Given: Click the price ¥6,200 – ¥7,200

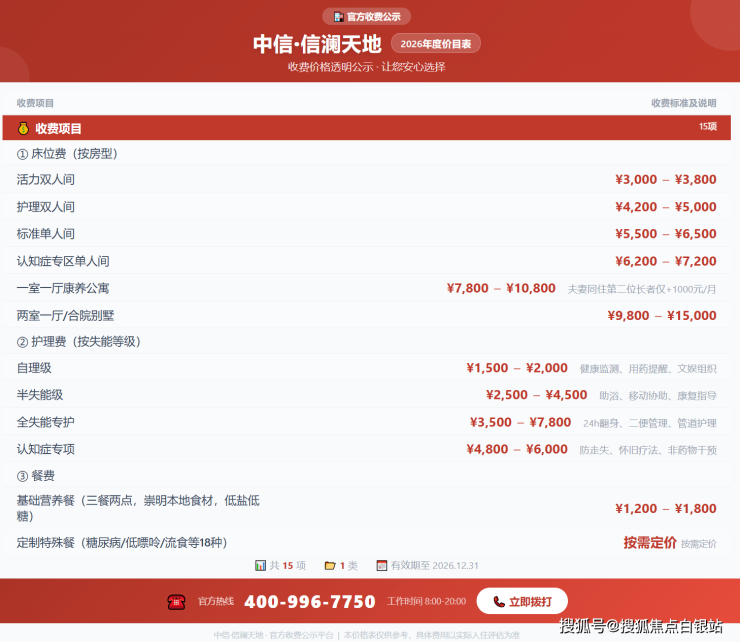Looking at the screenshot, I should point(666,261).
